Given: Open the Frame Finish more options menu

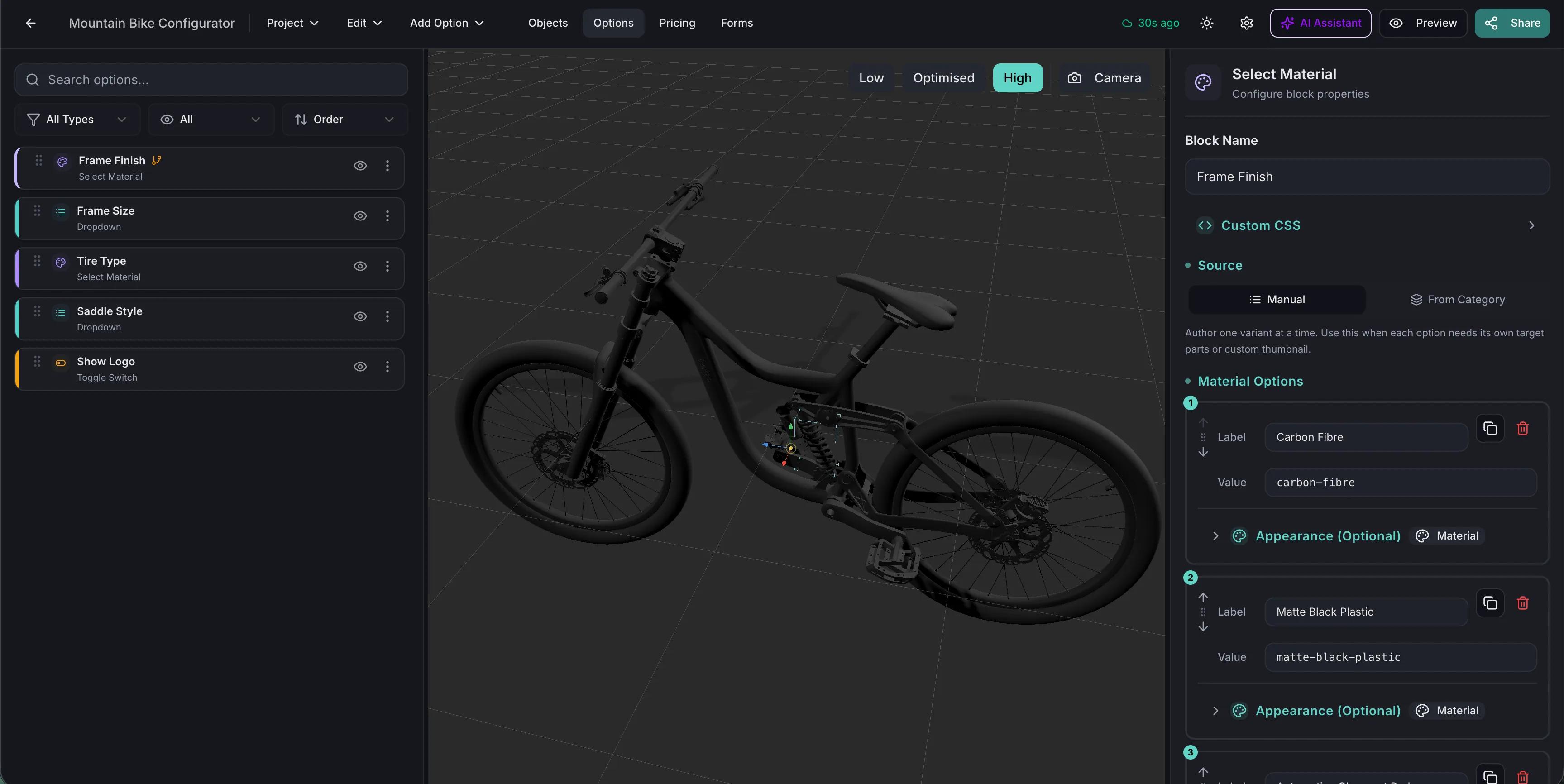Looking at the screenshot, I should pos(387,166).
